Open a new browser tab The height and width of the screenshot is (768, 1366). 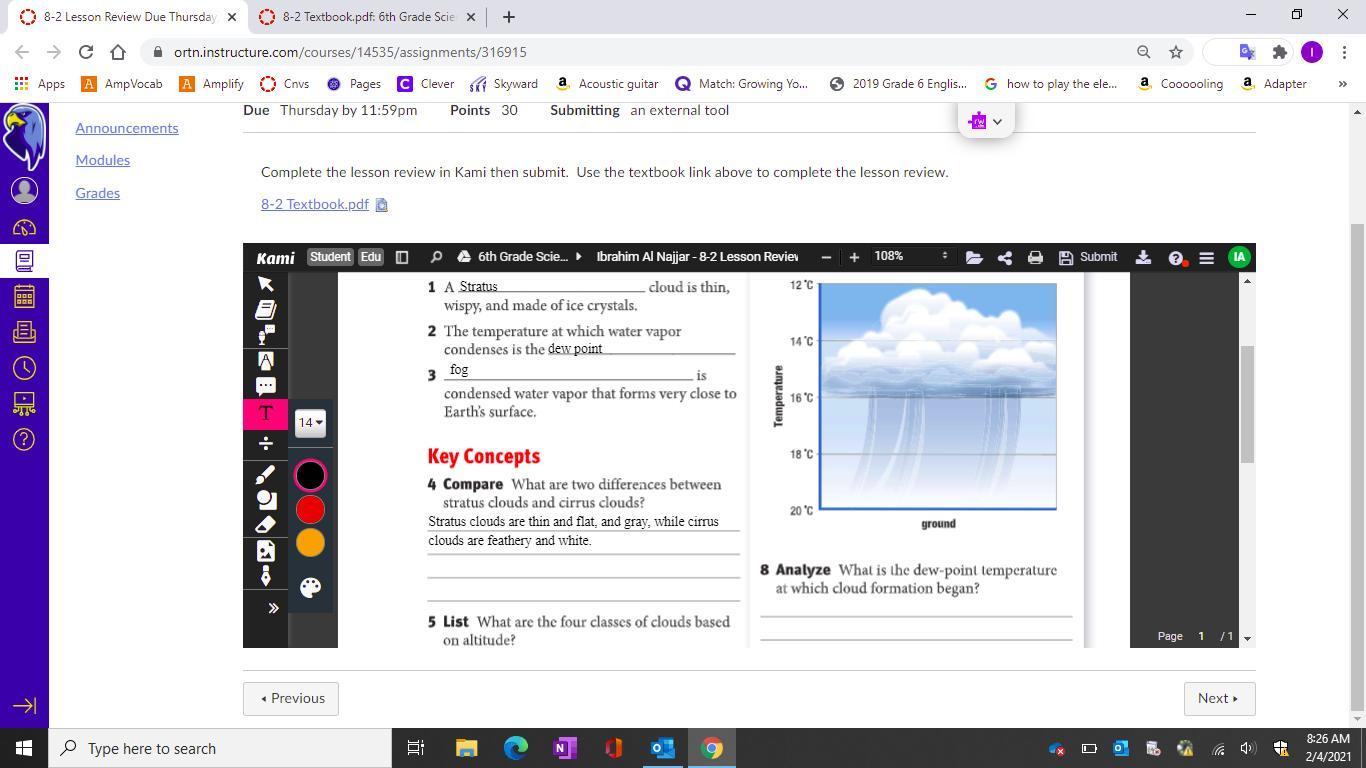(508, 17)
